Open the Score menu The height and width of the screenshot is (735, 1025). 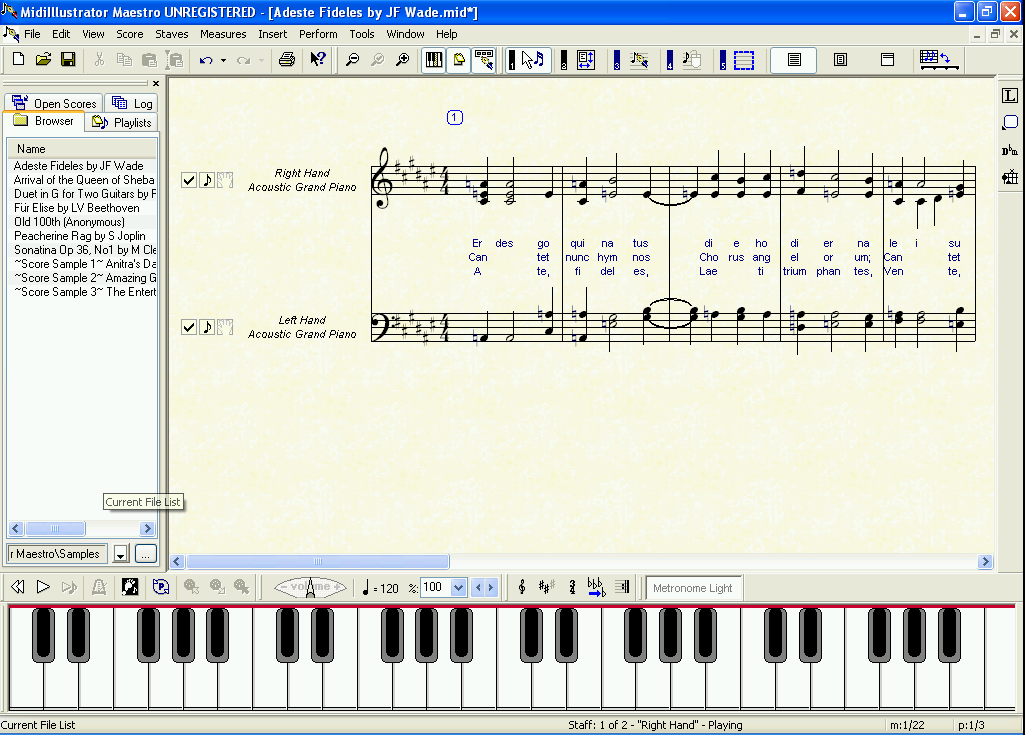click(129, 34)
